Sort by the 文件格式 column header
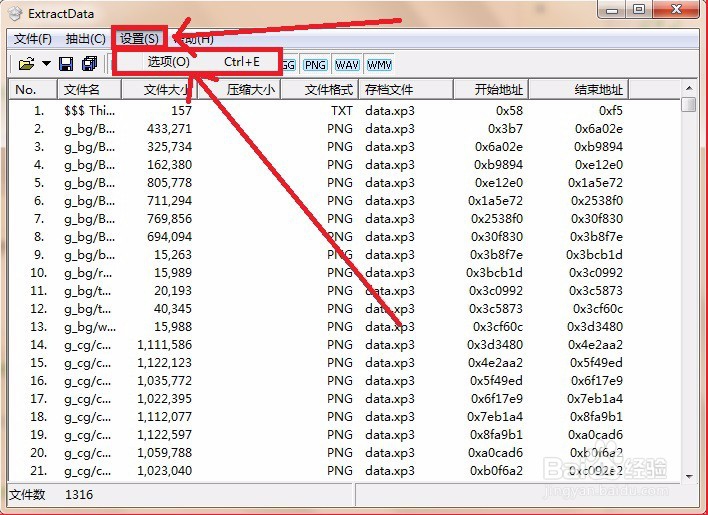Image resolution: width=708 pixels, height=515 pixels. click(320, 89)
